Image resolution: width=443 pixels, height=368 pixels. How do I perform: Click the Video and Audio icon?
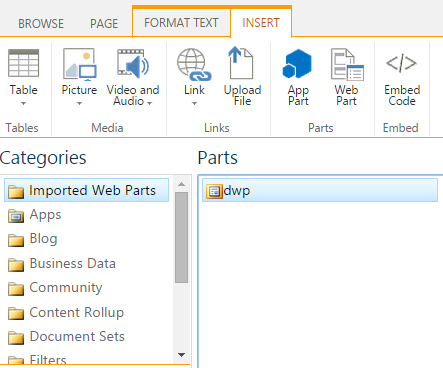133,63
